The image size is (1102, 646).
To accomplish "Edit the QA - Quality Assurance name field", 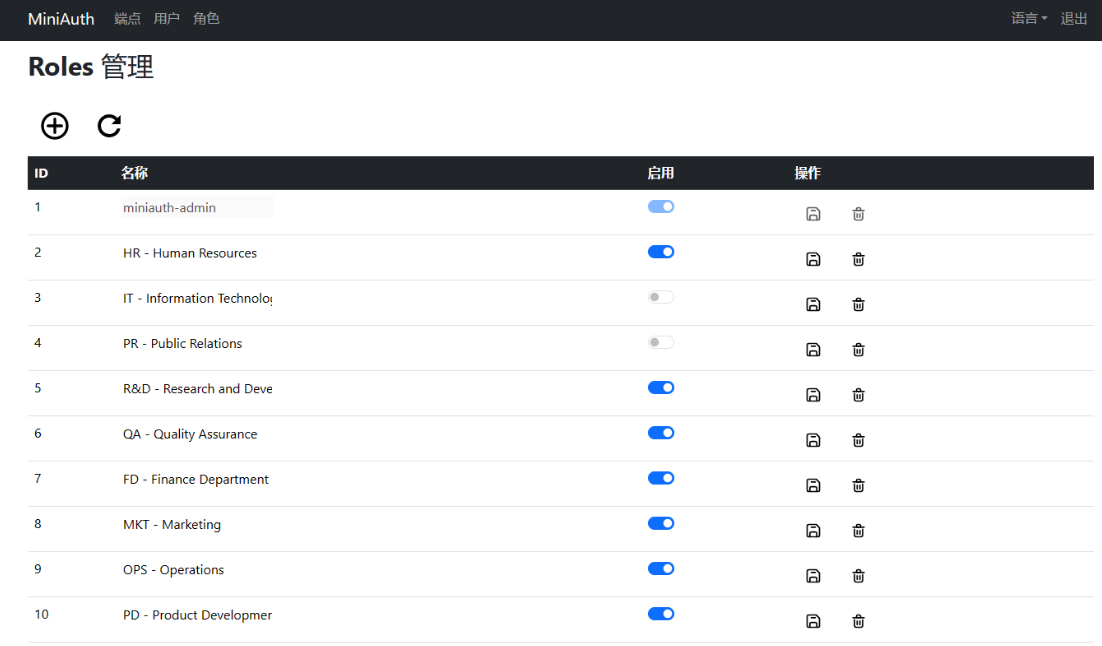I will pos(197,434).
